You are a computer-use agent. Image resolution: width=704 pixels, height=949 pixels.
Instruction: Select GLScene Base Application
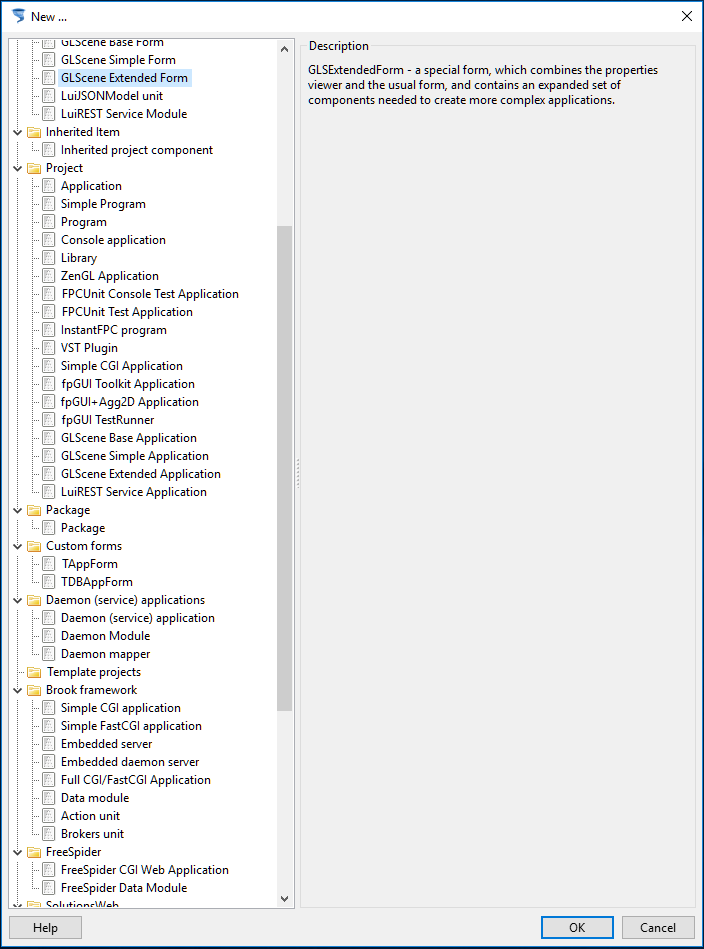[129, 438]
